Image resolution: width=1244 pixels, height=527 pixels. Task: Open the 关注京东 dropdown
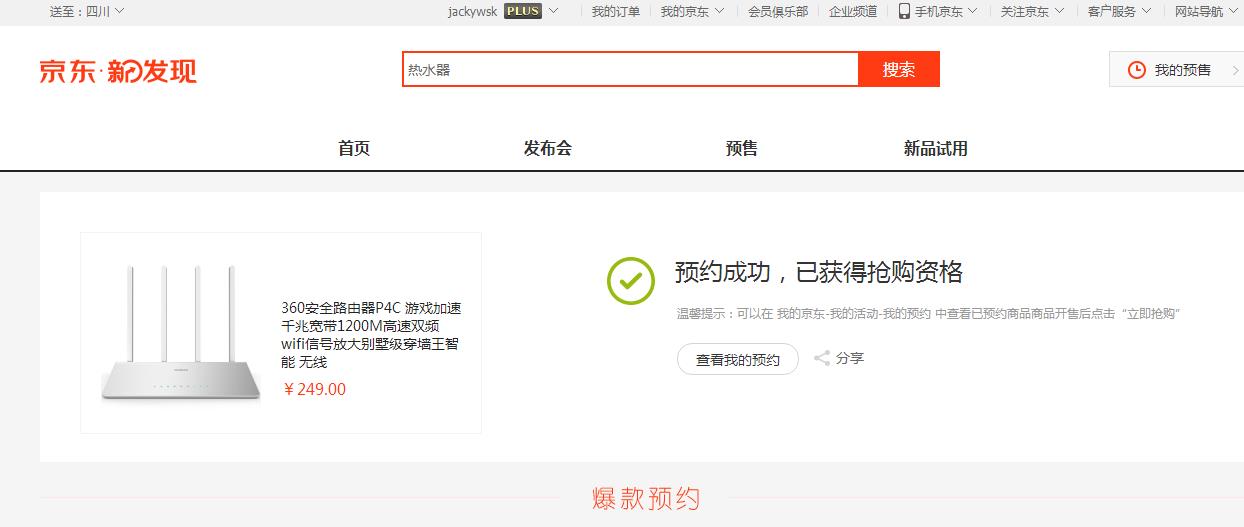tap(1033, 11)
